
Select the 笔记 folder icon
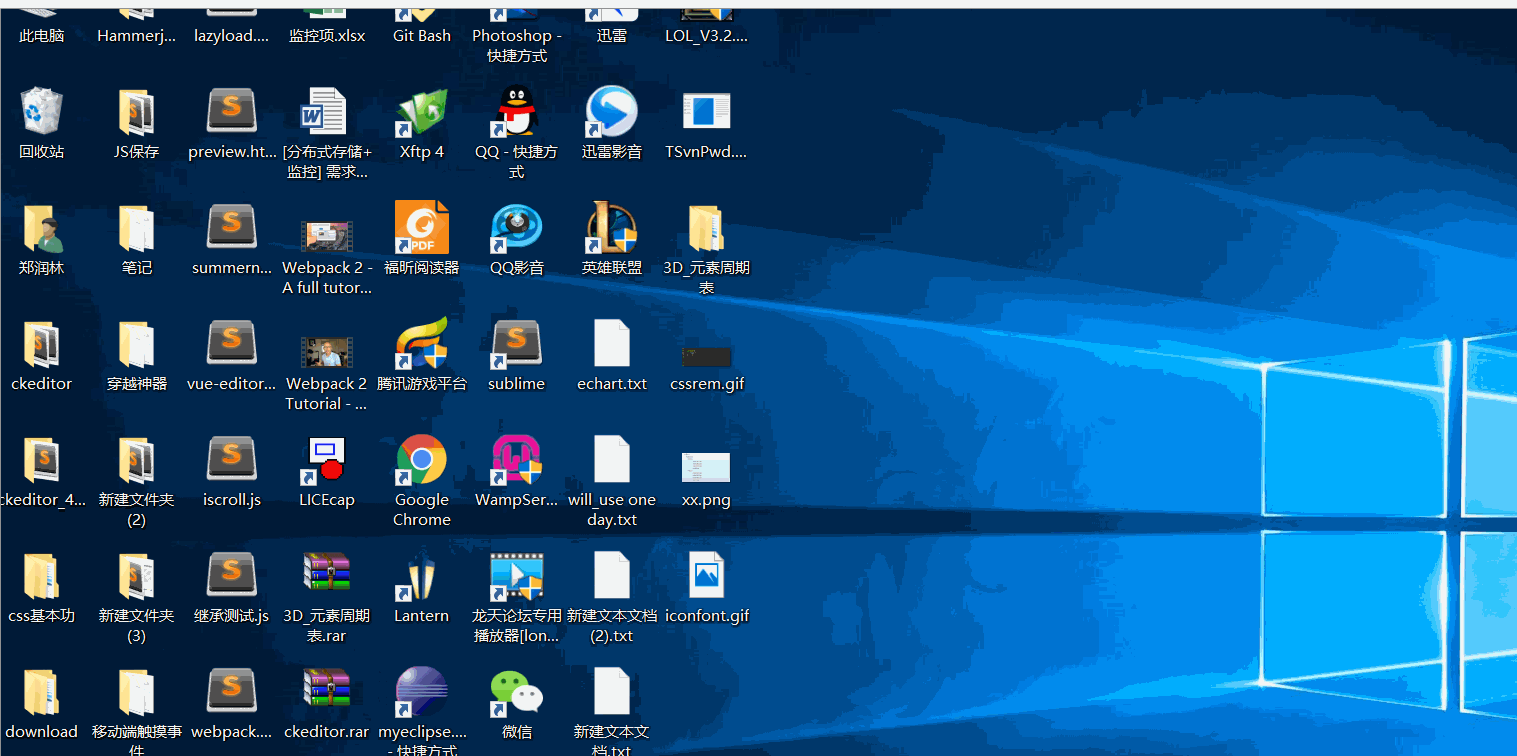click(x=136, y=228)
